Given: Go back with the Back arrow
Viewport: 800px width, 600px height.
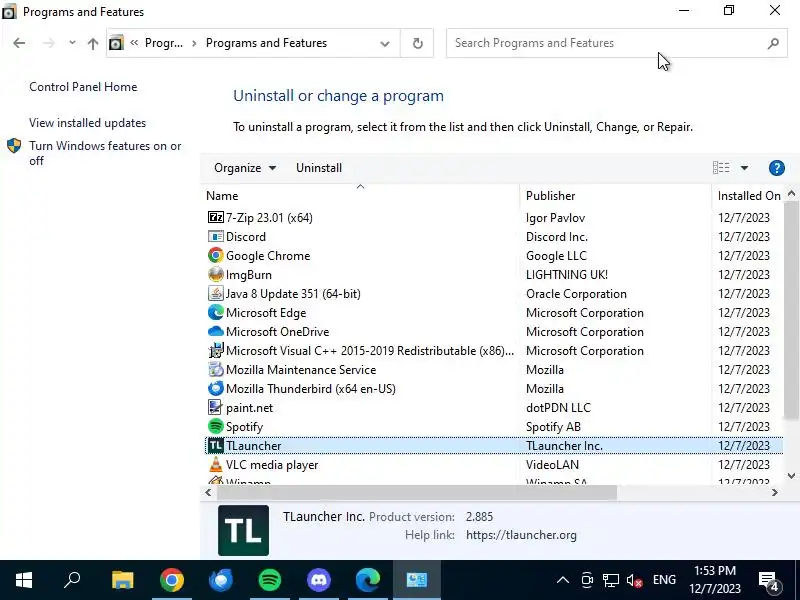Looking at the screenshot, I should [x=19, y=43].
